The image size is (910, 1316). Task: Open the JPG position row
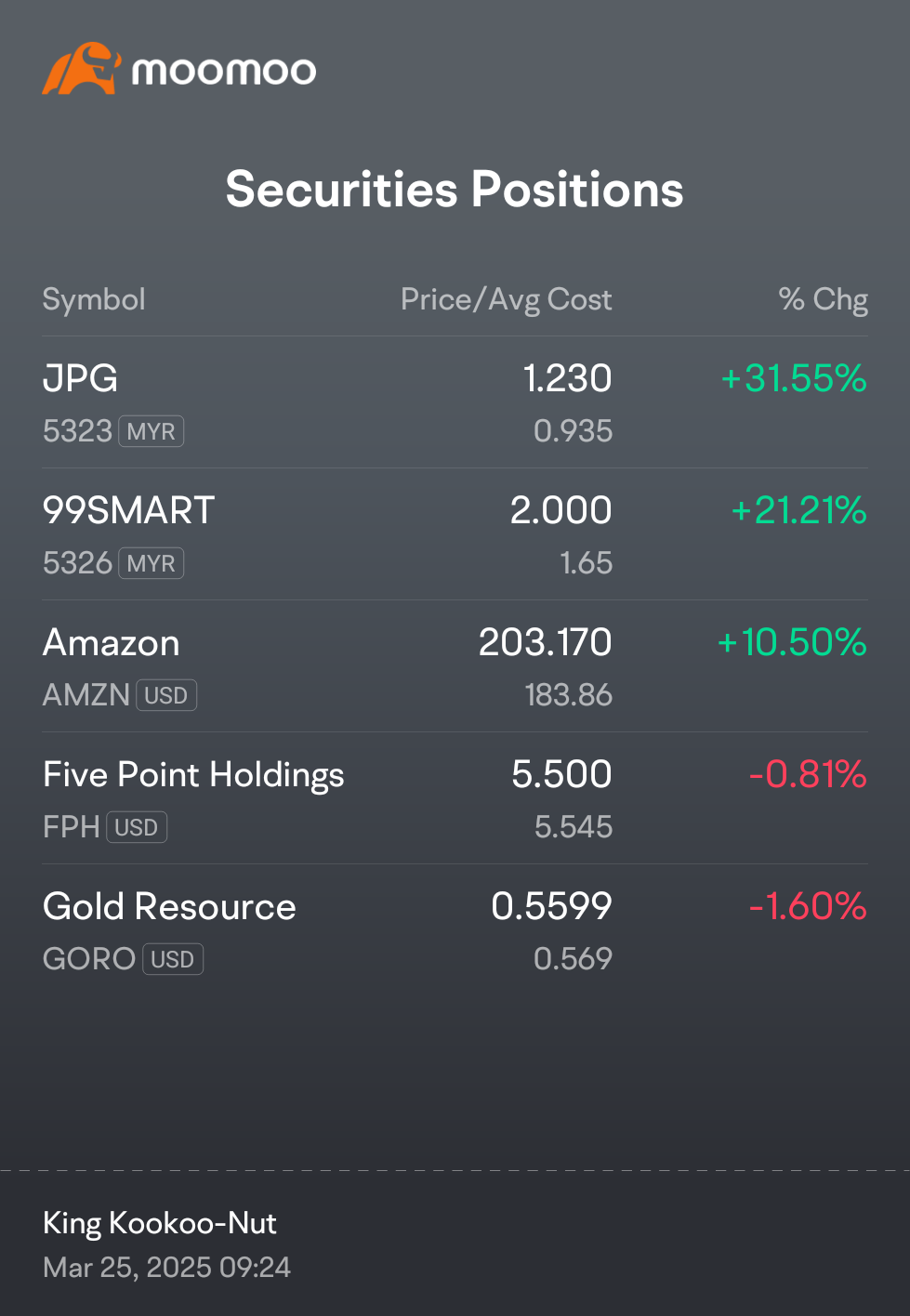point(455,402)
